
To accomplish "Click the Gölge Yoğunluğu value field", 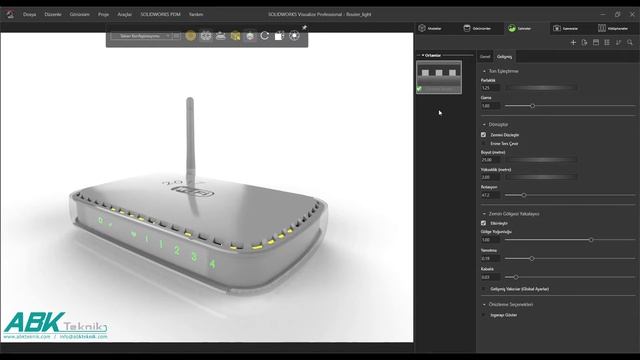I will coord(490,240).
